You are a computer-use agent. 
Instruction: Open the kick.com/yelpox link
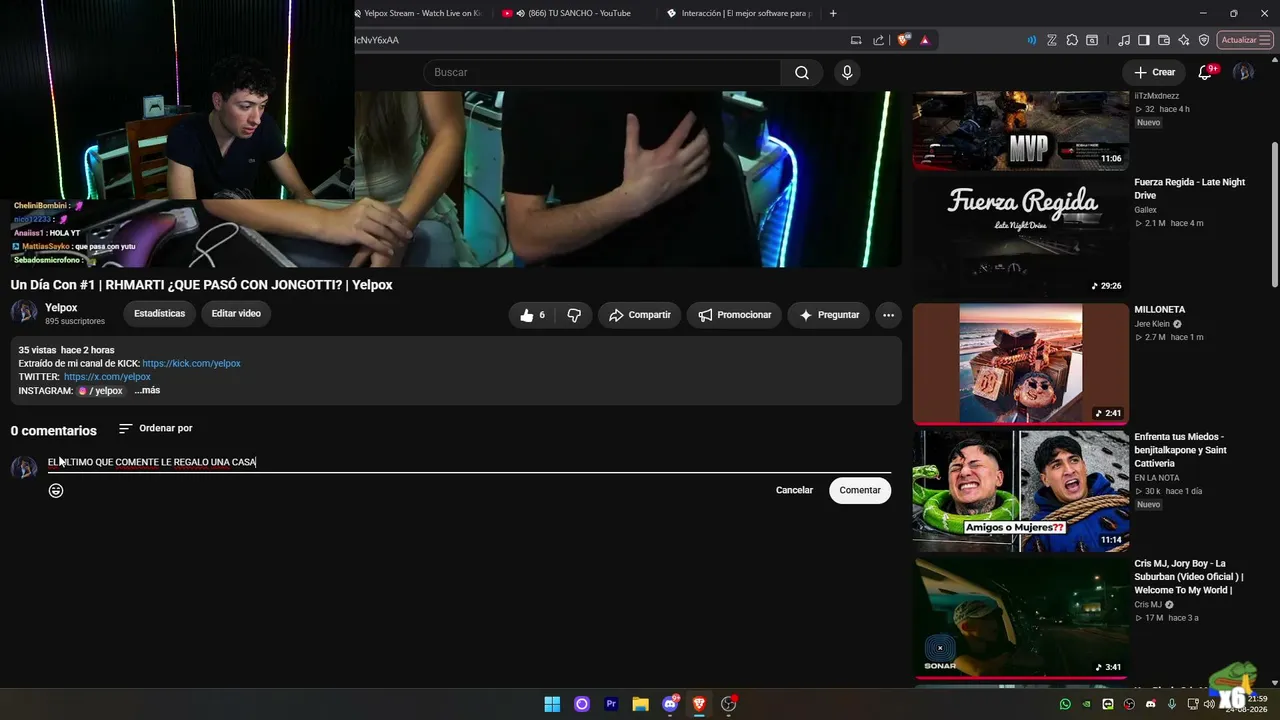click(191, 364)
